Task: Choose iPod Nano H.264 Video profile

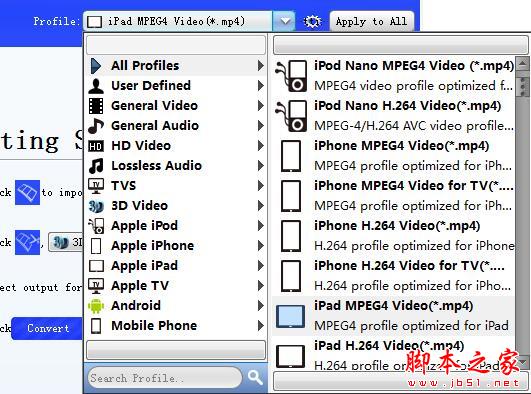Action: 394,116
